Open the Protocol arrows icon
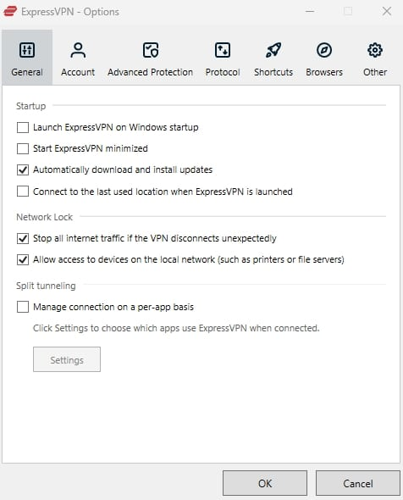Image resolution: width=403 pixels, height=500 pixels. [x=222, y=50]
